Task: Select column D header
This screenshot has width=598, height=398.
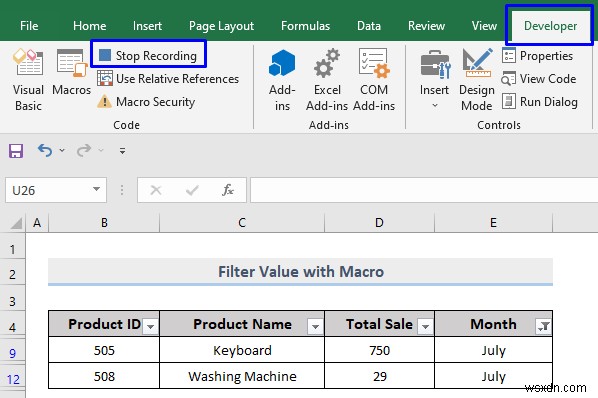Action: point(379,223)
